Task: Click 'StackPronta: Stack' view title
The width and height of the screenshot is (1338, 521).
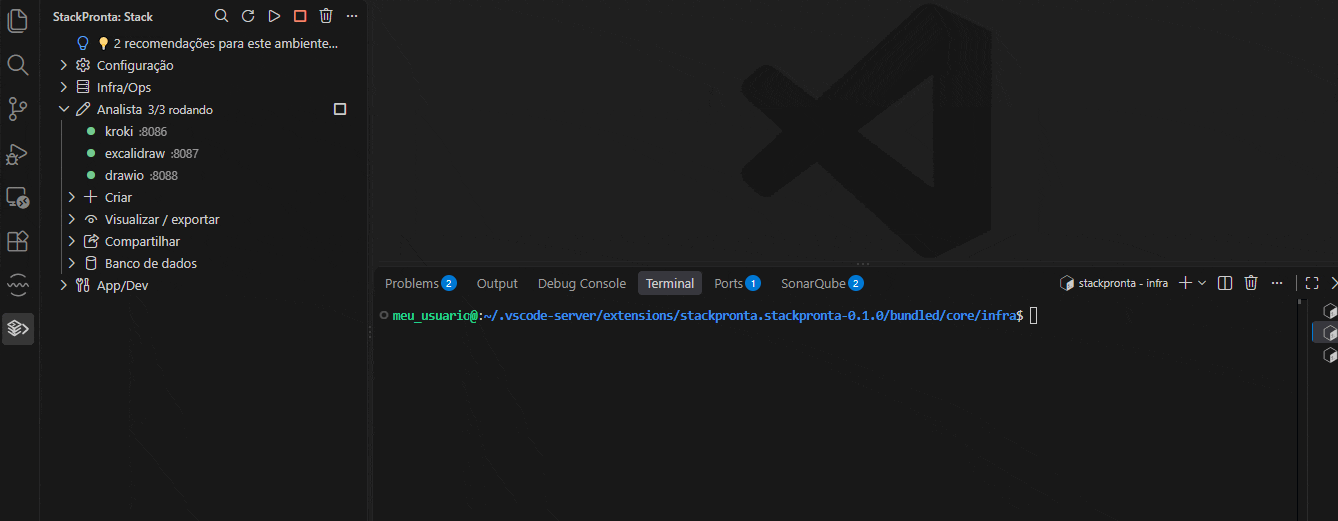Action: [103, 17]
